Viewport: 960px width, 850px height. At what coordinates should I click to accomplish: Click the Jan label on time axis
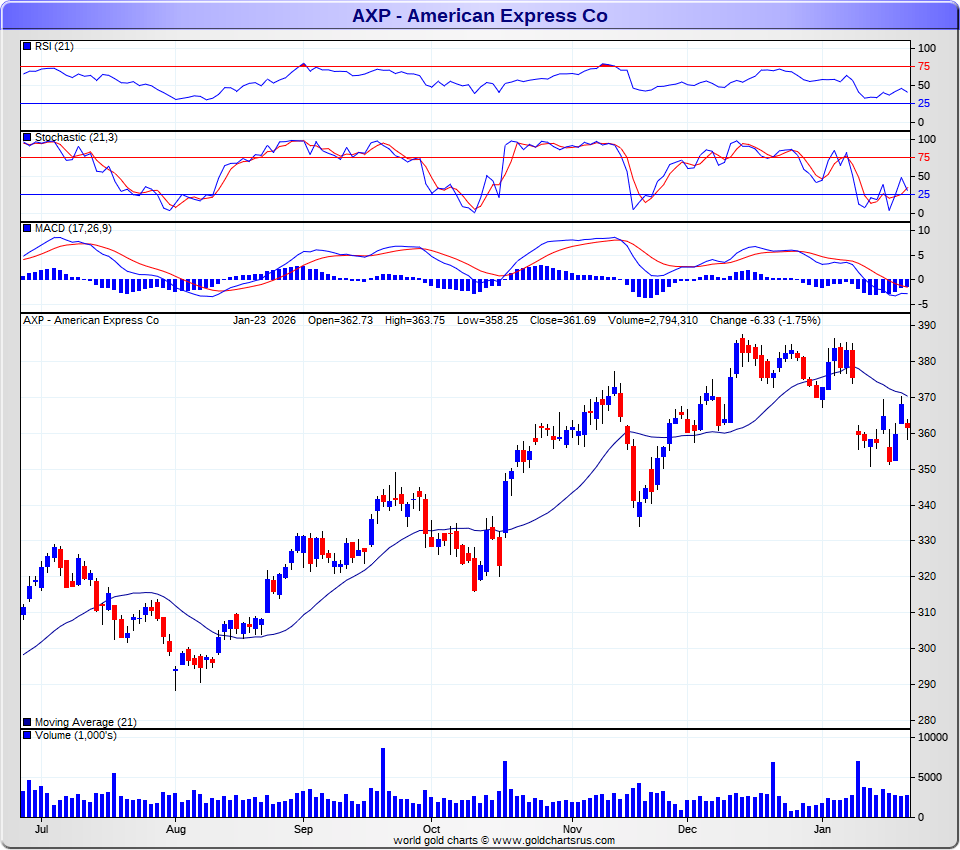822,829
